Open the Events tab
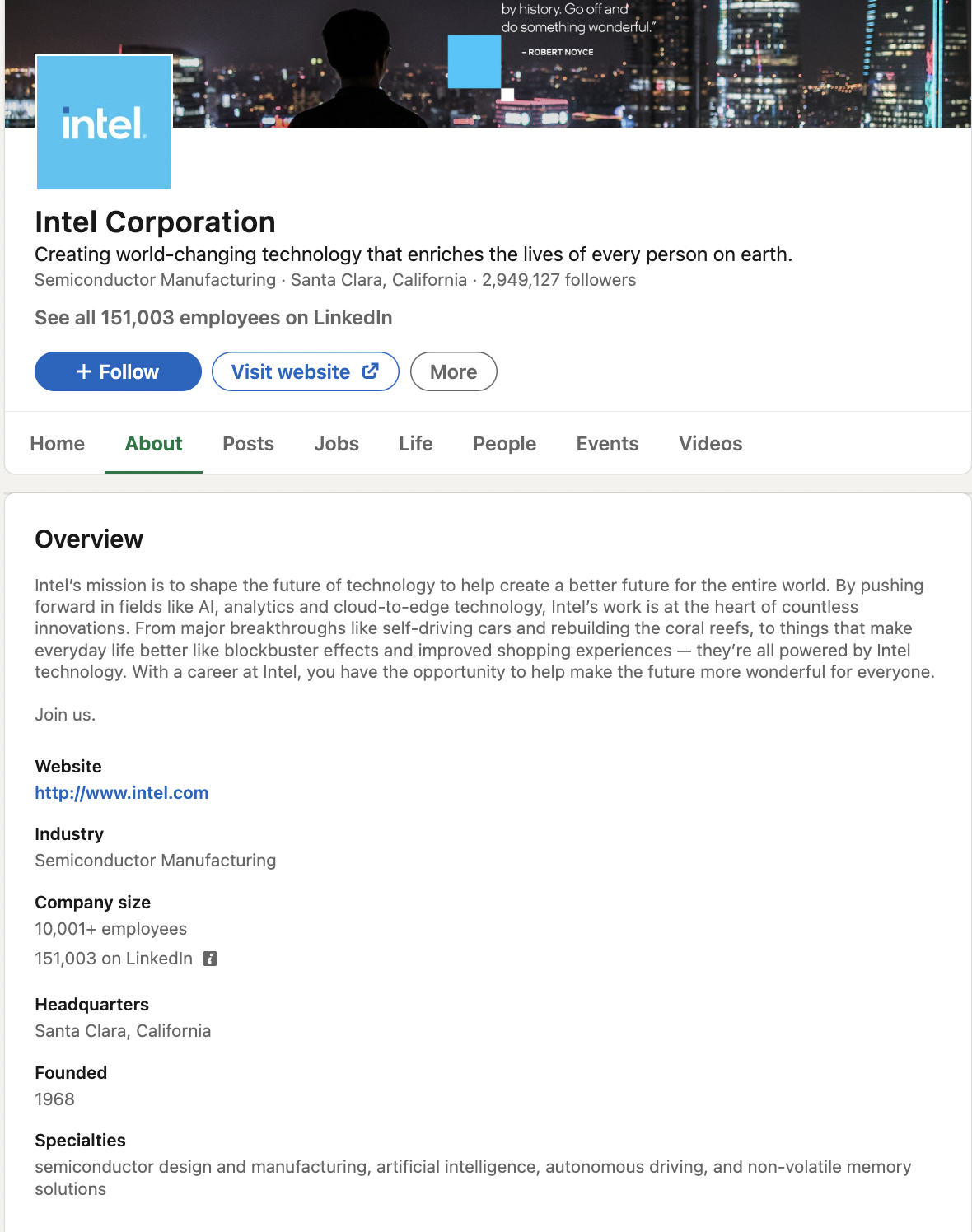Screen dimensions: 972x1232 point(607,444)
